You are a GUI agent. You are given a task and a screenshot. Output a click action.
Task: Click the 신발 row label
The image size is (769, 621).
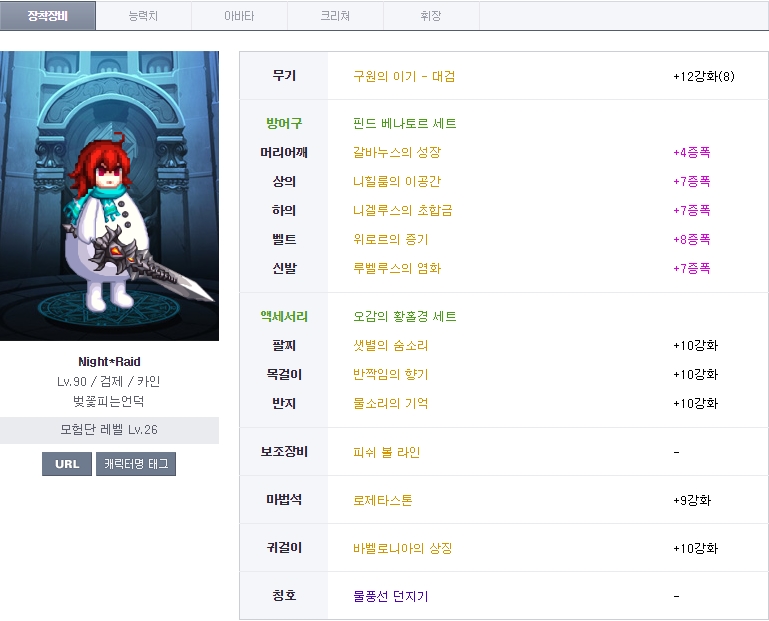click(x=284, y=268)
